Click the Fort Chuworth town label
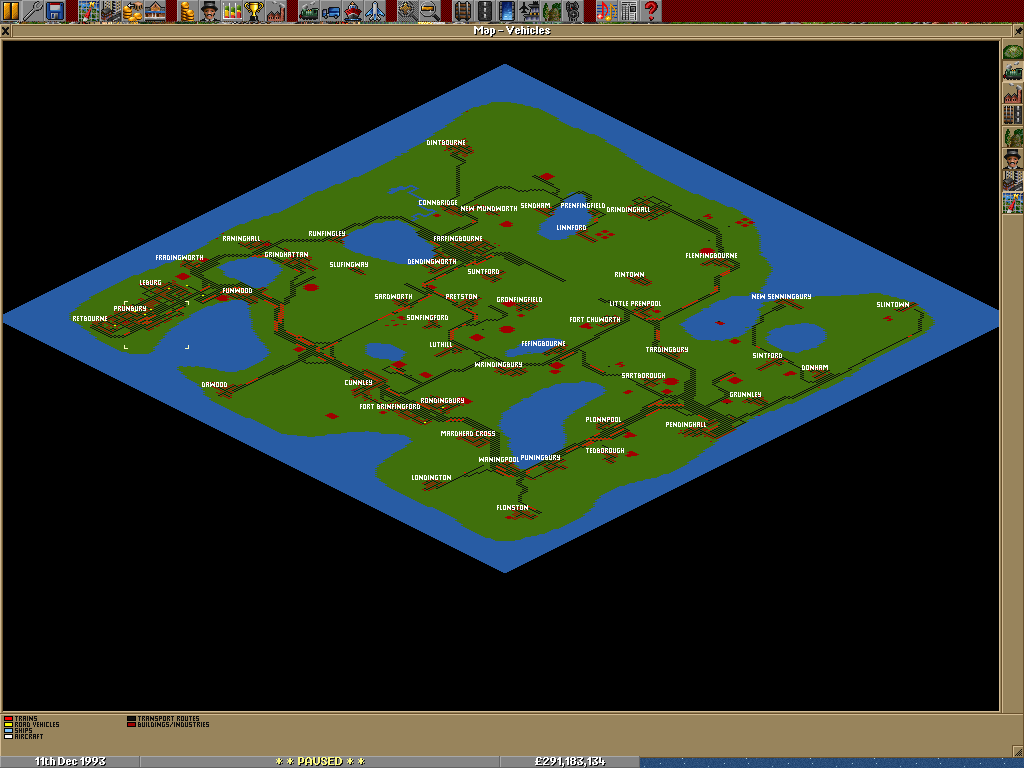This screenshot has height=768, width=1024. pos(595,320)
